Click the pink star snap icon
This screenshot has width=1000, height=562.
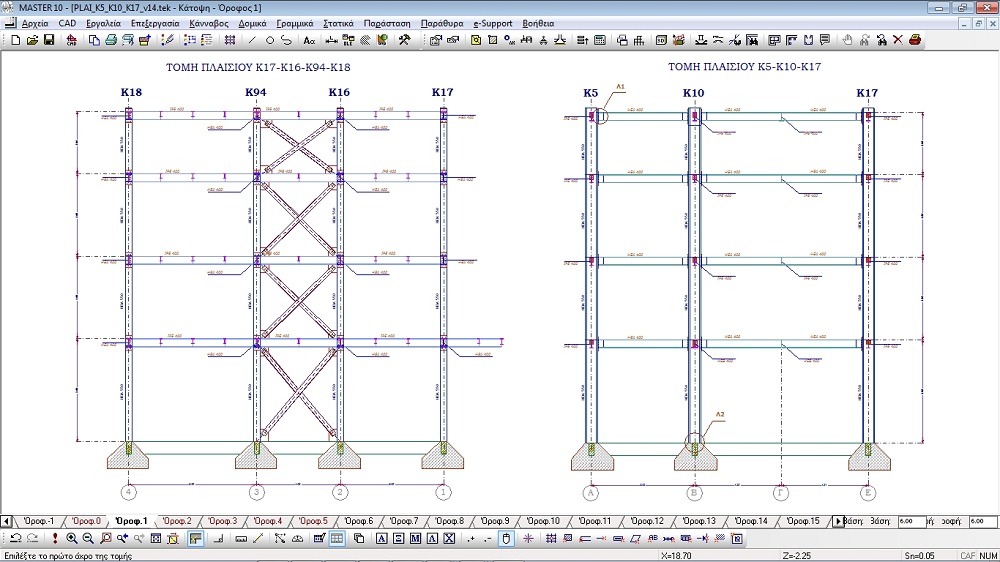[x=528, y=538]
